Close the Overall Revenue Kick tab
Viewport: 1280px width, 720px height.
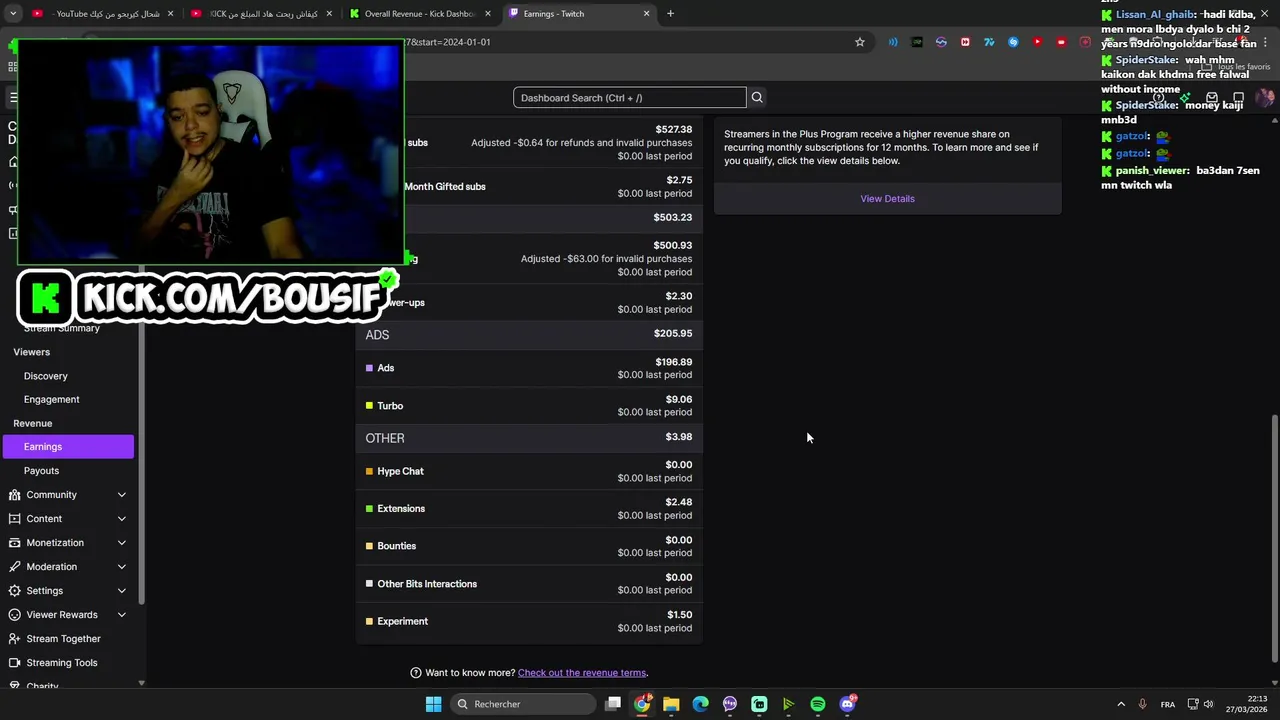point(488,14)
